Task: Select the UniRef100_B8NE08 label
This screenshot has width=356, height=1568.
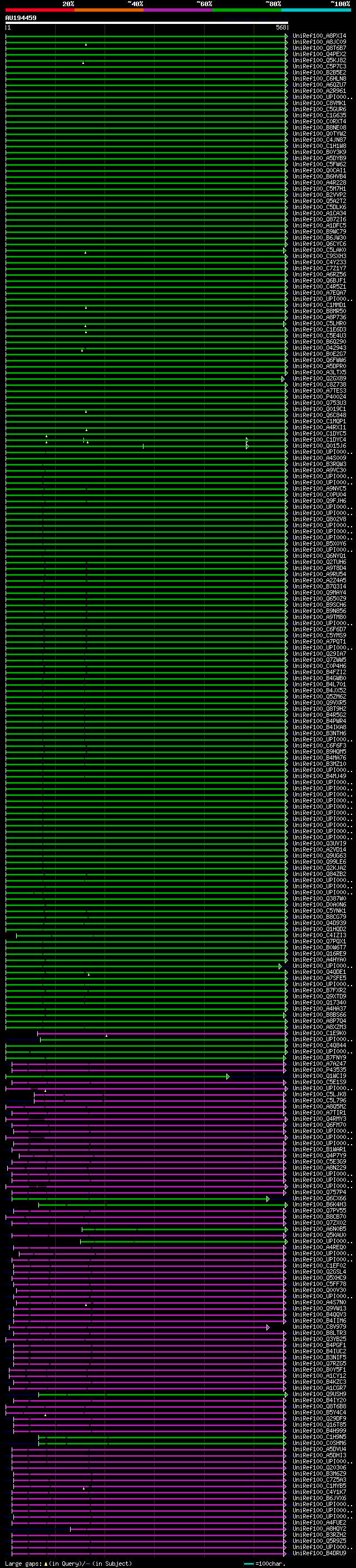Action: [x=319, y=127]
